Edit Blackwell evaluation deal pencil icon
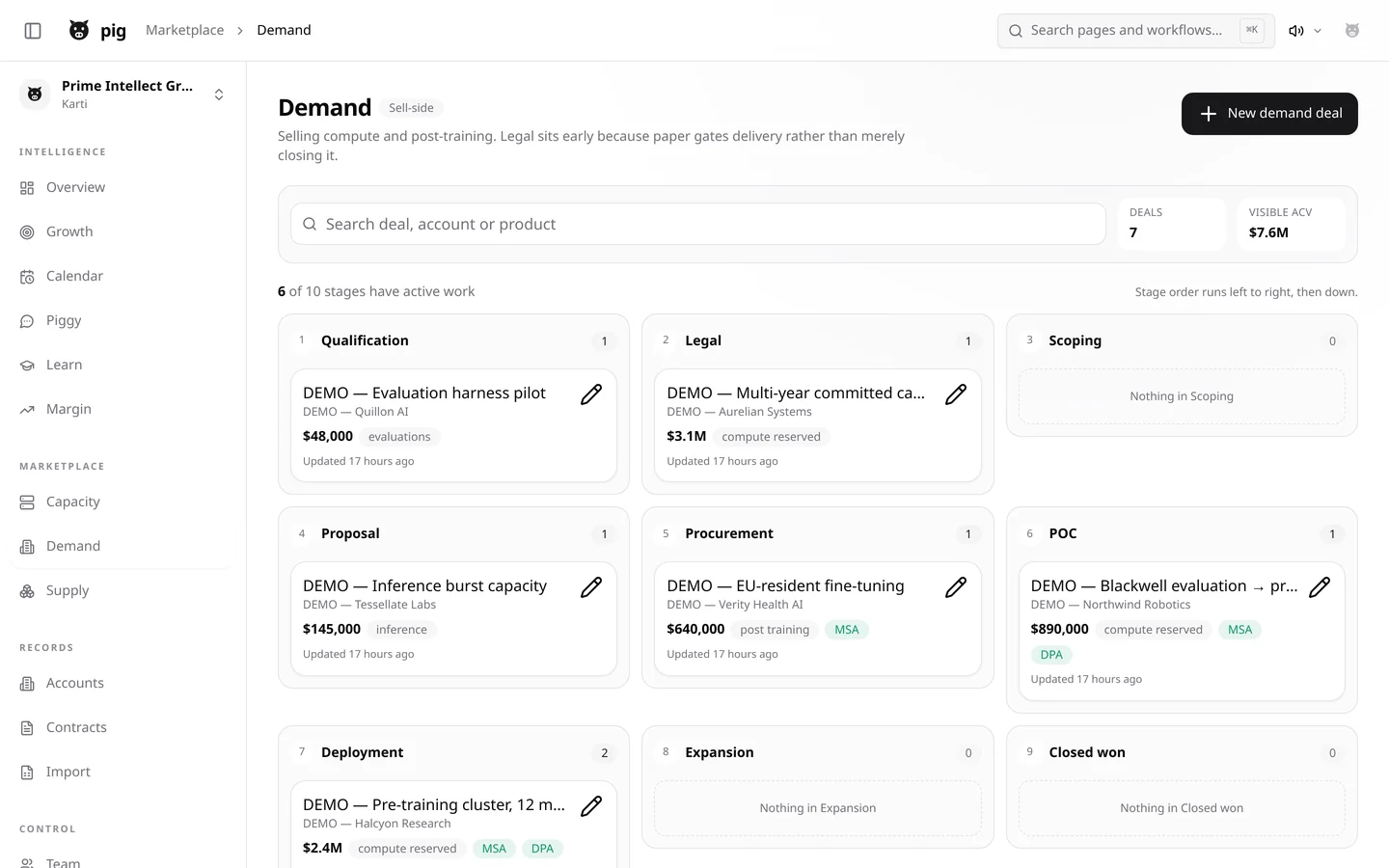This screenshot has height=868, width=1389. [1320, 587]
